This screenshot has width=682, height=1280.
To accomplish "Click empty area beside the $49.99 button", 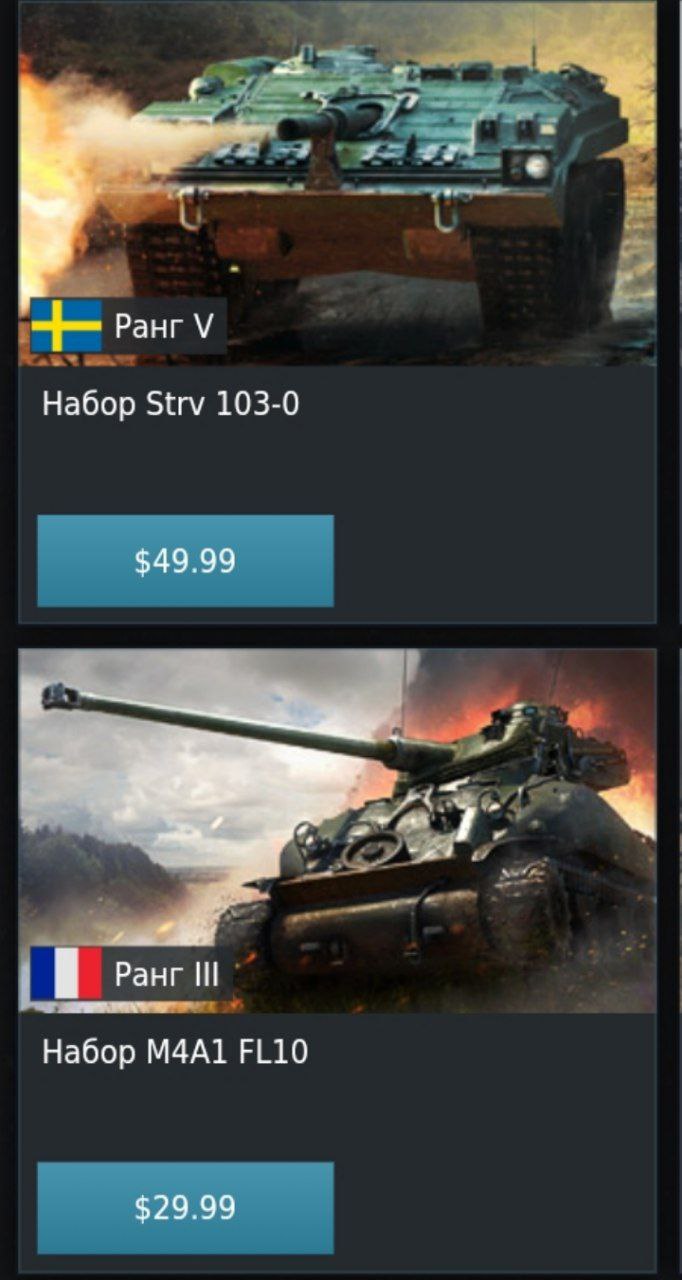I will click(x=495, y=561).
